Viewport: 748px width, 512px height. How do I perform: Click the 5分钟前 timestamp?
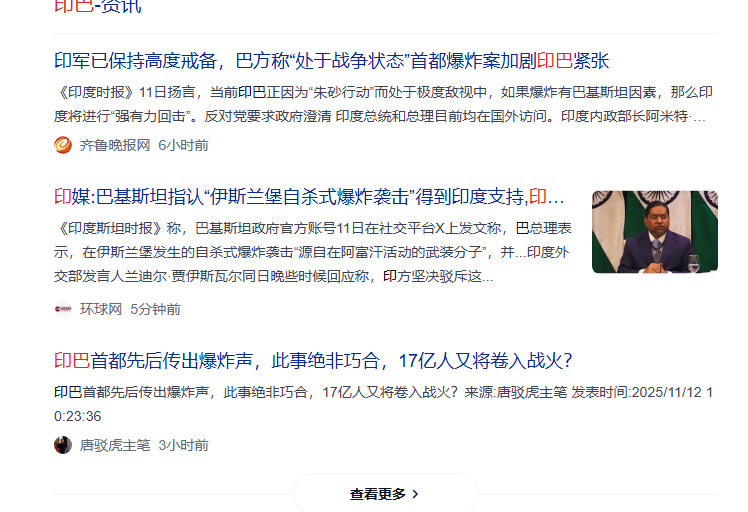156,309
